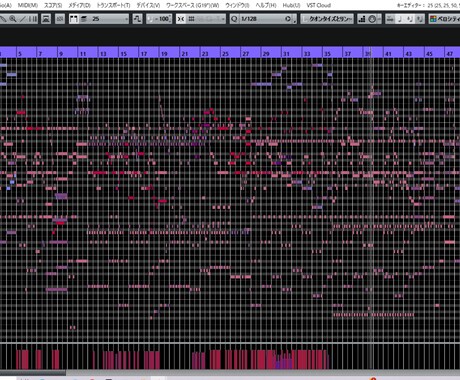Select the Line tool
Image resolution: width=460 pixels, height=380 pixels.
point(23,19)
